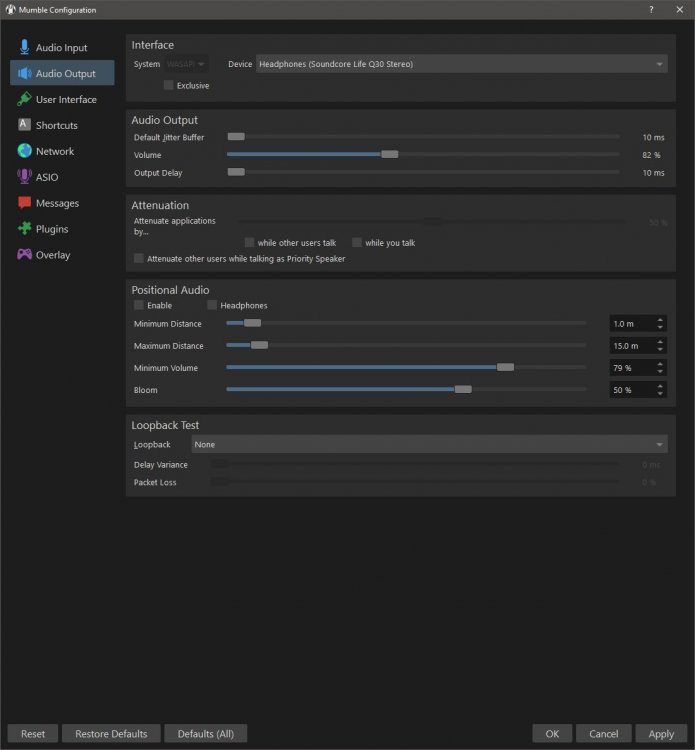695x750 pixels.
Task: Open Shortcuts via its keyboard icon
Action: coord(24,125)
